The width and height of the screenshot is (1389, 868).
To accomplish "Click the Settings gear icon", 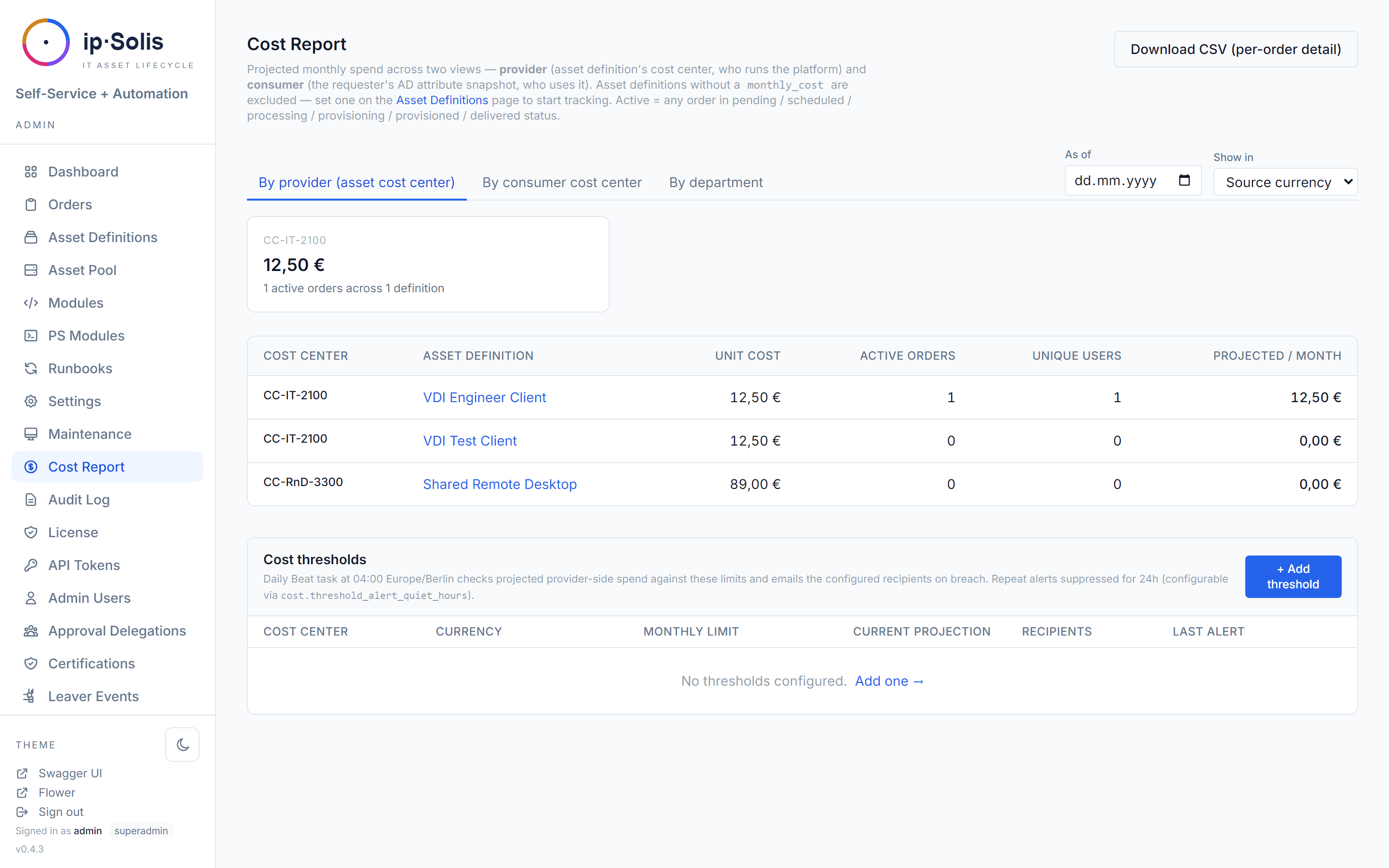I will (x=31, y=401).
